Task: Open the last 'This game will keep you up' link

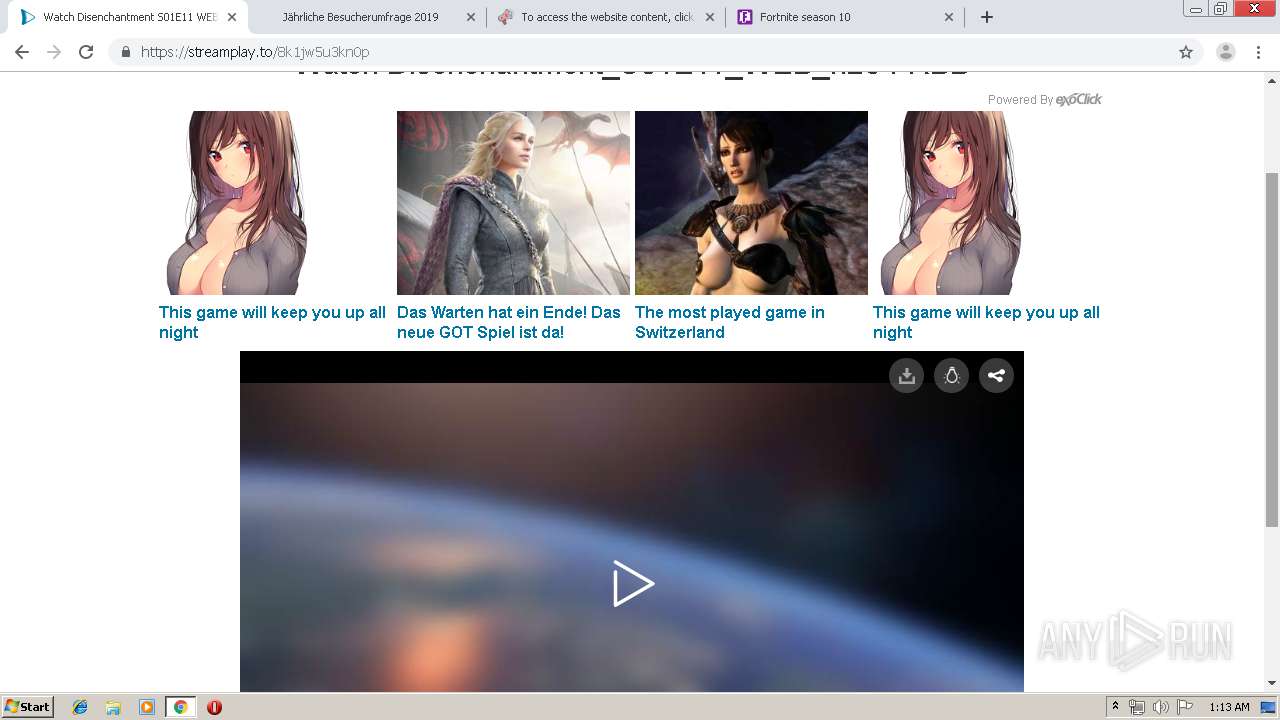Action: 986,322
